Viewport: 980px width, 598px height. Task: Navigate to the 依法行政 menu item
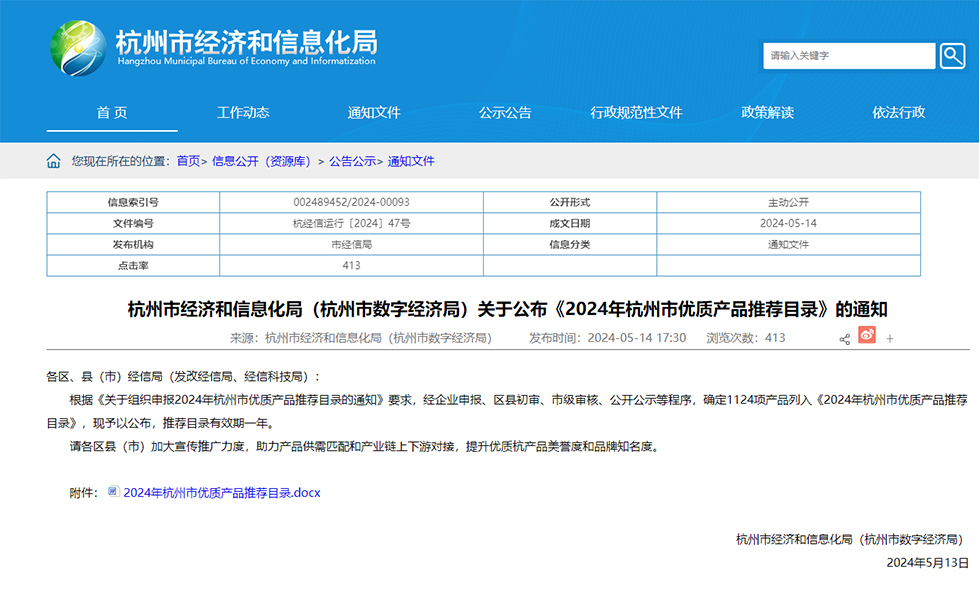point(899,113)
